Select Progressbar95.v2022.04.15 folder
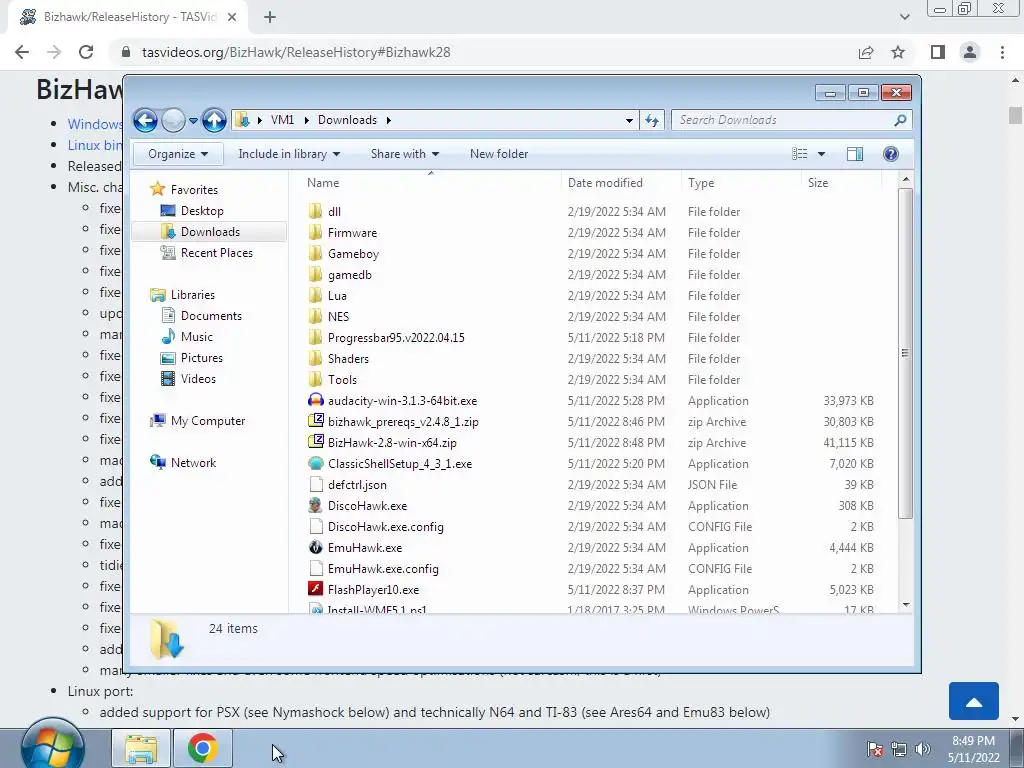1024x768 pixels. pyautogui.click(x=396, y=338)
